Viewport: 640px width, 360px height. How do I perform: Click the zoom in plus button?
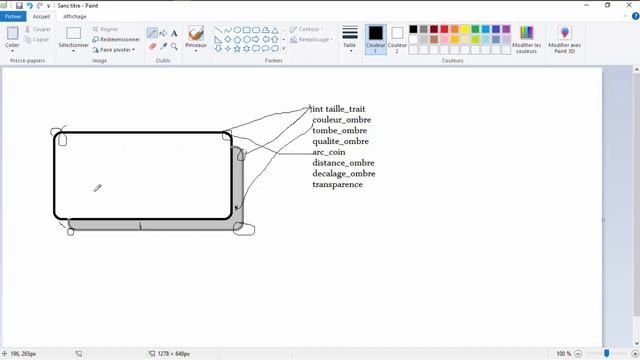tap(635, 353)
